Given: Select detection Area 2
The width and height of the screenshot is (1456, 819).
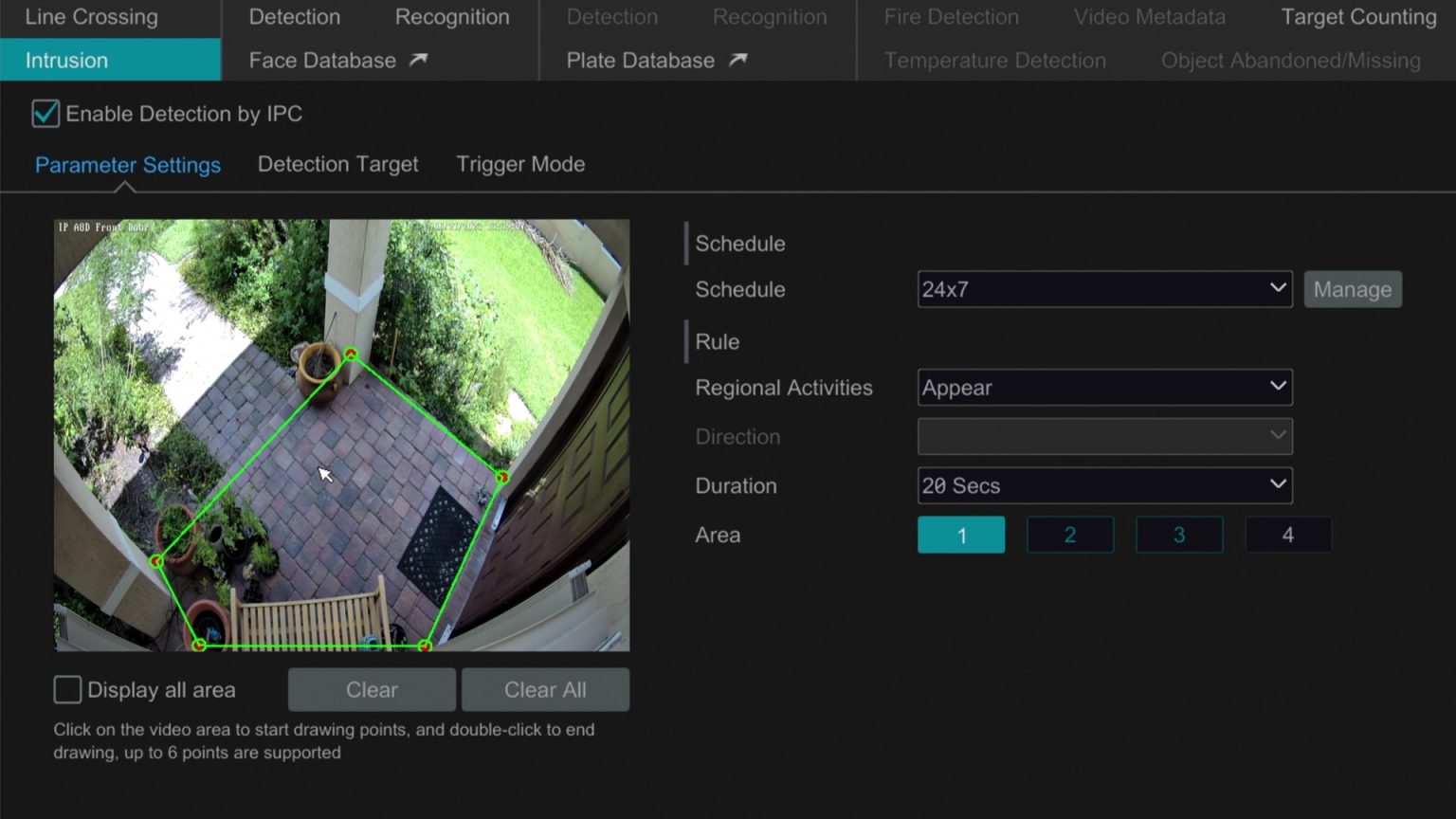Looking at the screenshot, I should point(1070,534).
